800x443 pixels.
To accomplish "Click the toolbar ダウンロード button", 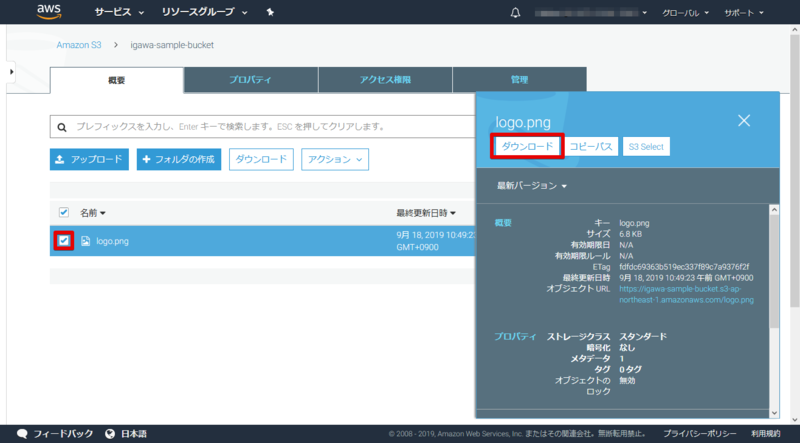I will click(261, 159).
